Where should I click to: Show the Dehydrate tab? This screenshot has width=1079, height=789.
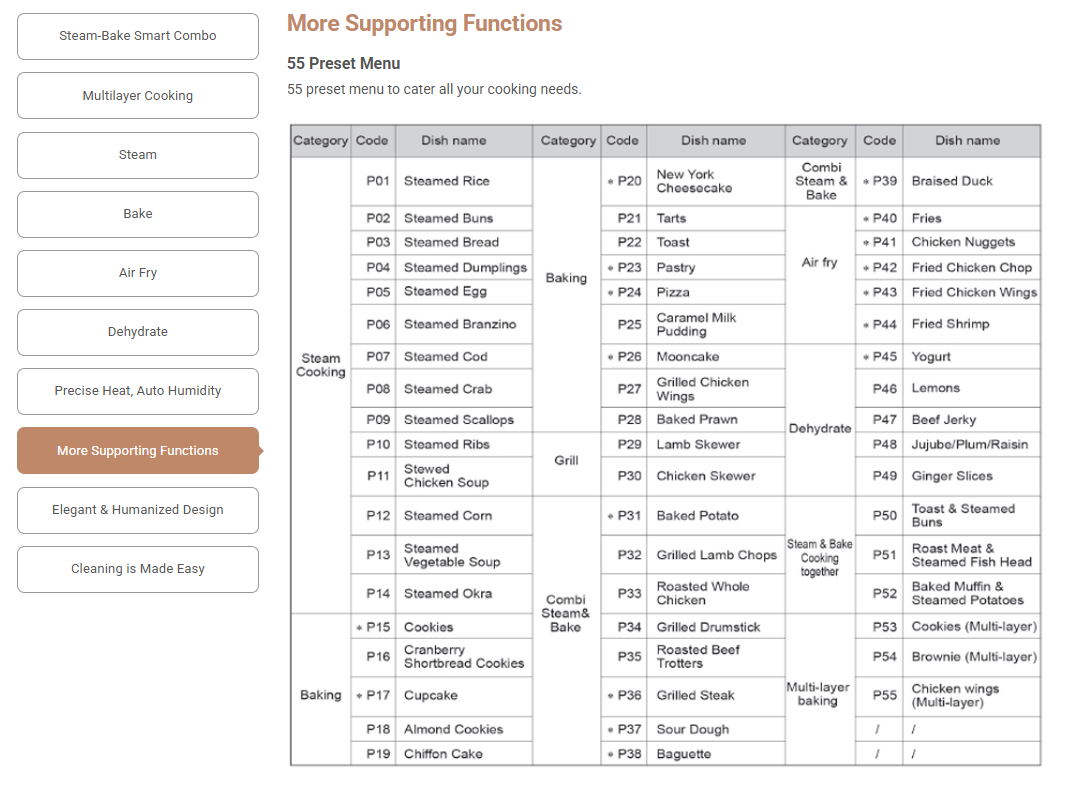tap(138, 332)
